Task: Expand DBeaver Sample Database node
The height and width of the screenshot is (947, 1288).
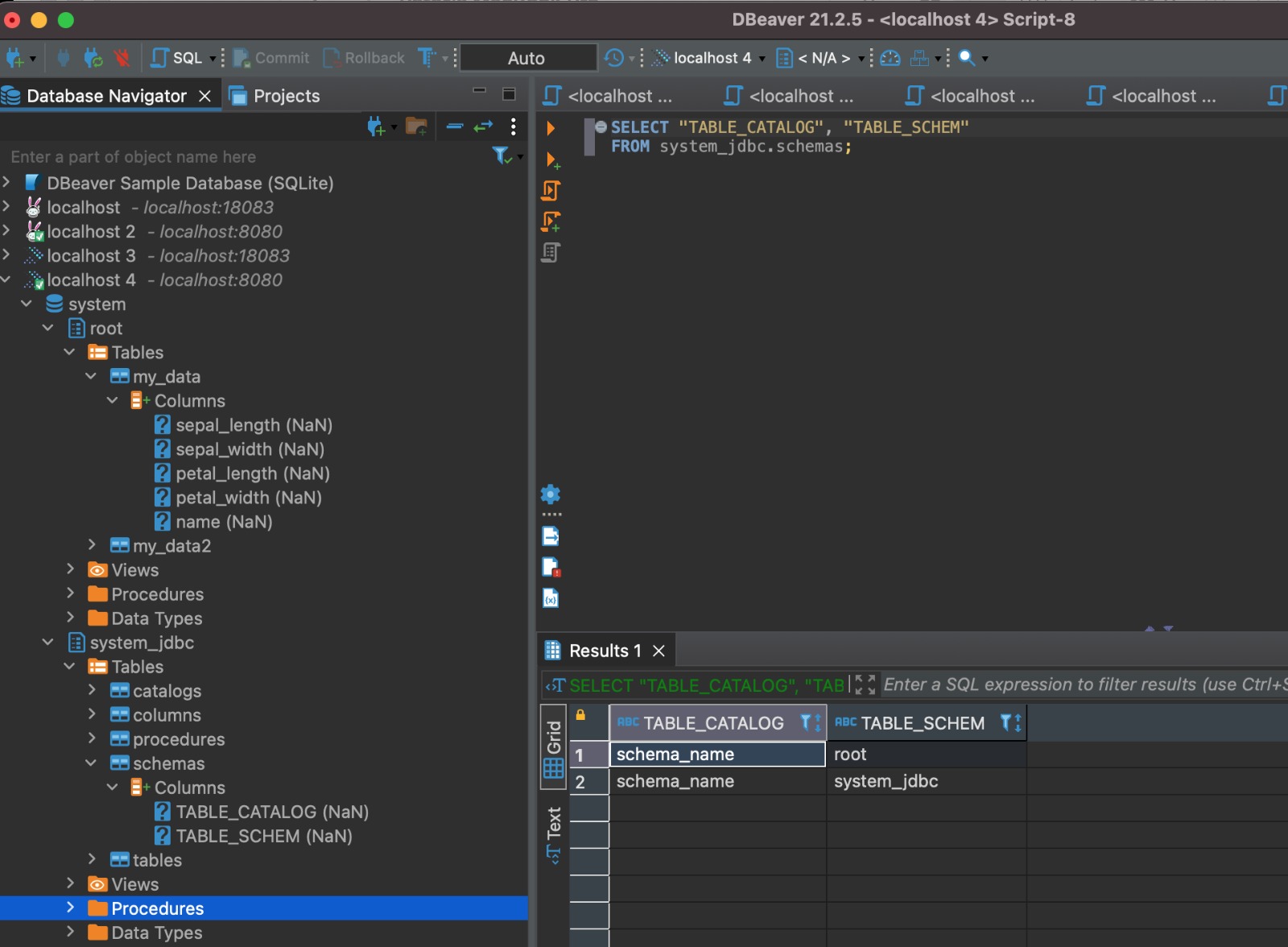Action: point(6,182)
